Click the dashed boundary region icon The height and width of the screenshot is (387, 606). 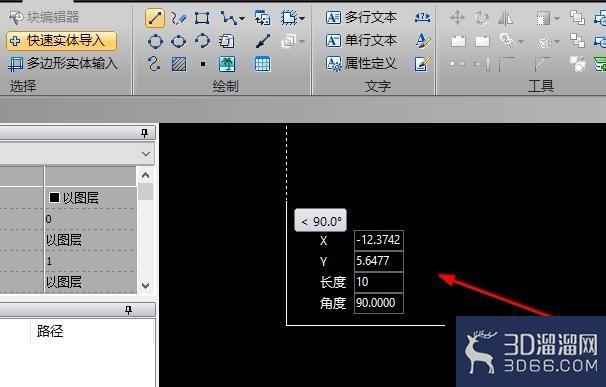289,18
